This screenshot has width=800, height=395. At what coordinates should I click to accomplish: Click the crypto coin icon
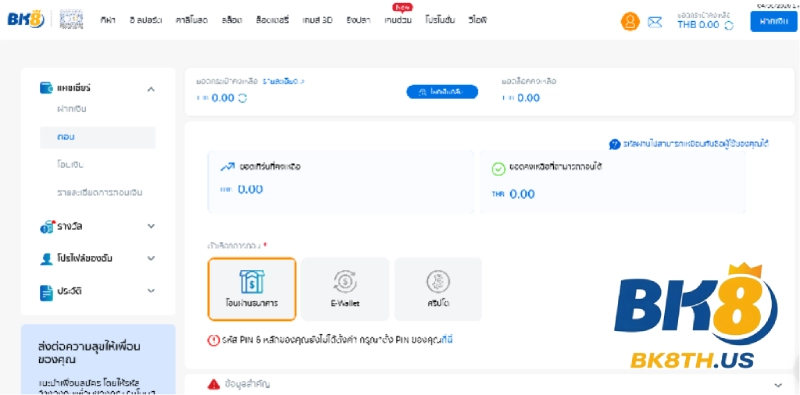(438, 282)
